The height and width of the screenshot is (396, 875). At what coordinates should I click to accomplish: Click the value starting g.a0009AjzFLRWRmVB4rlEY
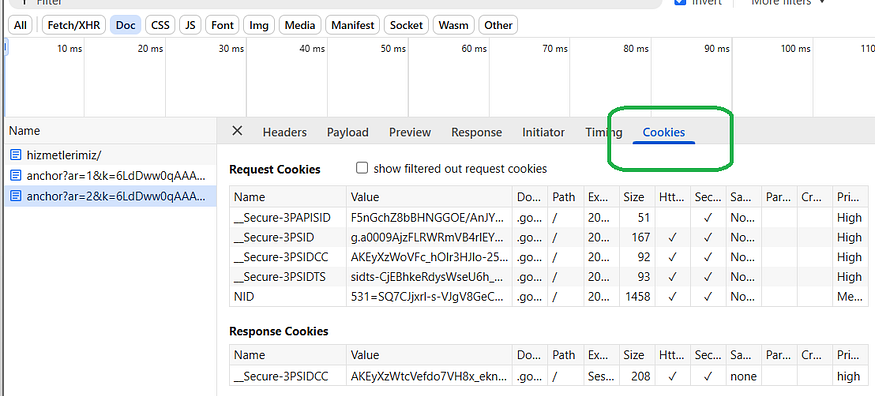pos(430,237)
